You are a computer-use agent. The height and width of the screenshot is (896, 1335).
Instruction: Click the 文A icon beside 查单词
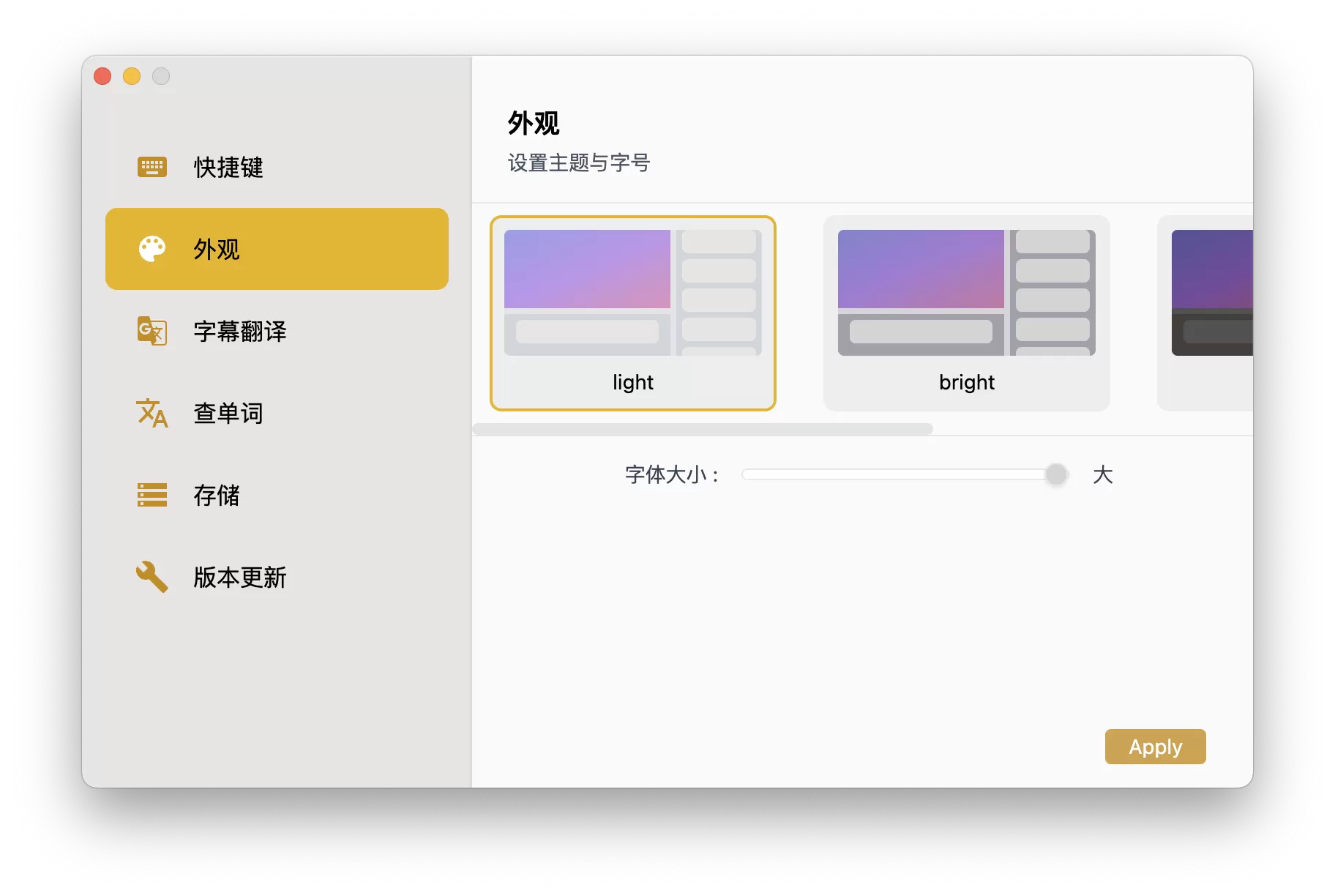click(x=152, y=414)
